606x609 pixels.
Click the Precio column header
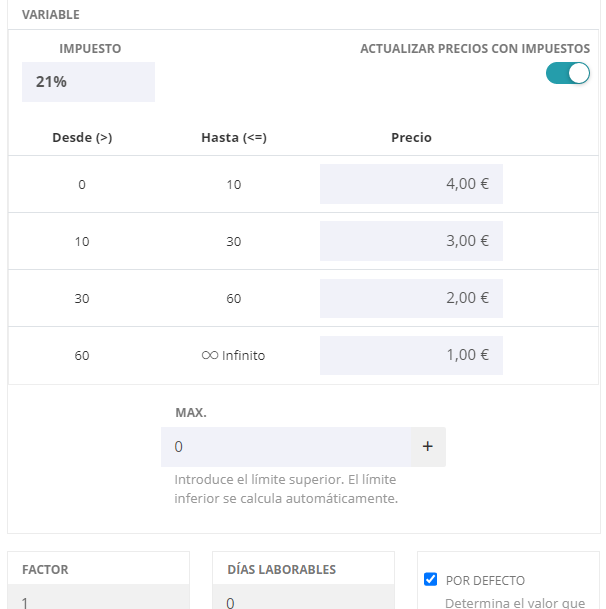(411, 138)
